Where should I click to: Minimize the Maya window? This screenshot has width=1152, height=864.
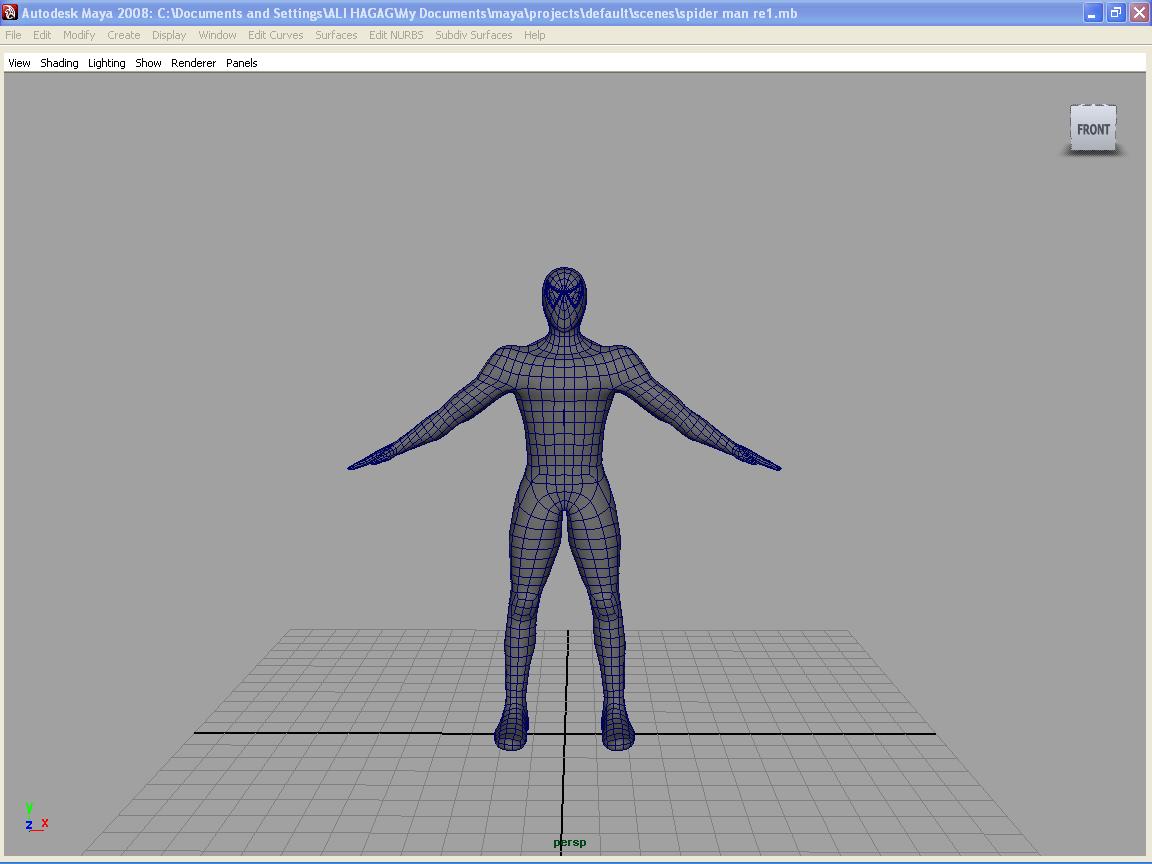click(1092, 13)
